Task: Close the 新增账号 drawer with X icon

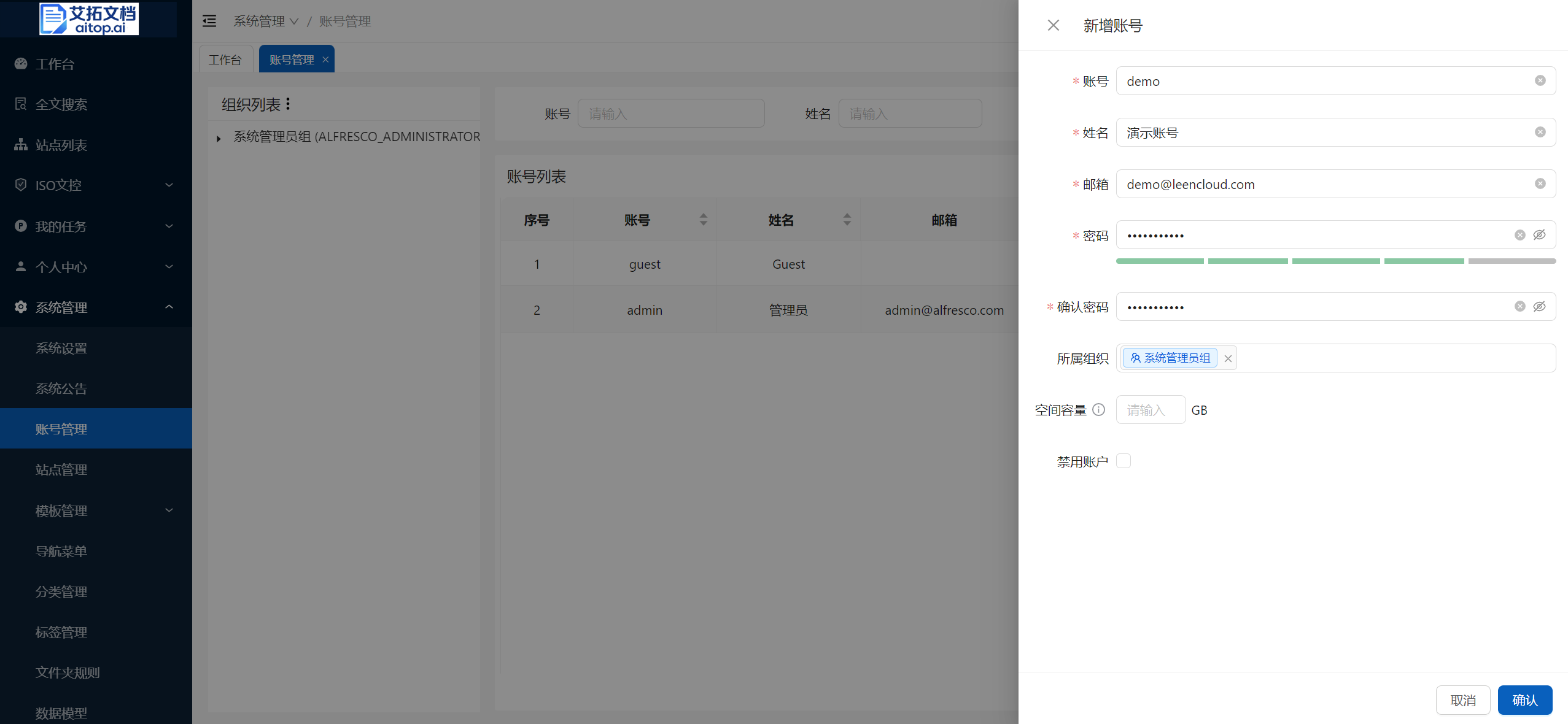Action: (x=1053, y=25)
